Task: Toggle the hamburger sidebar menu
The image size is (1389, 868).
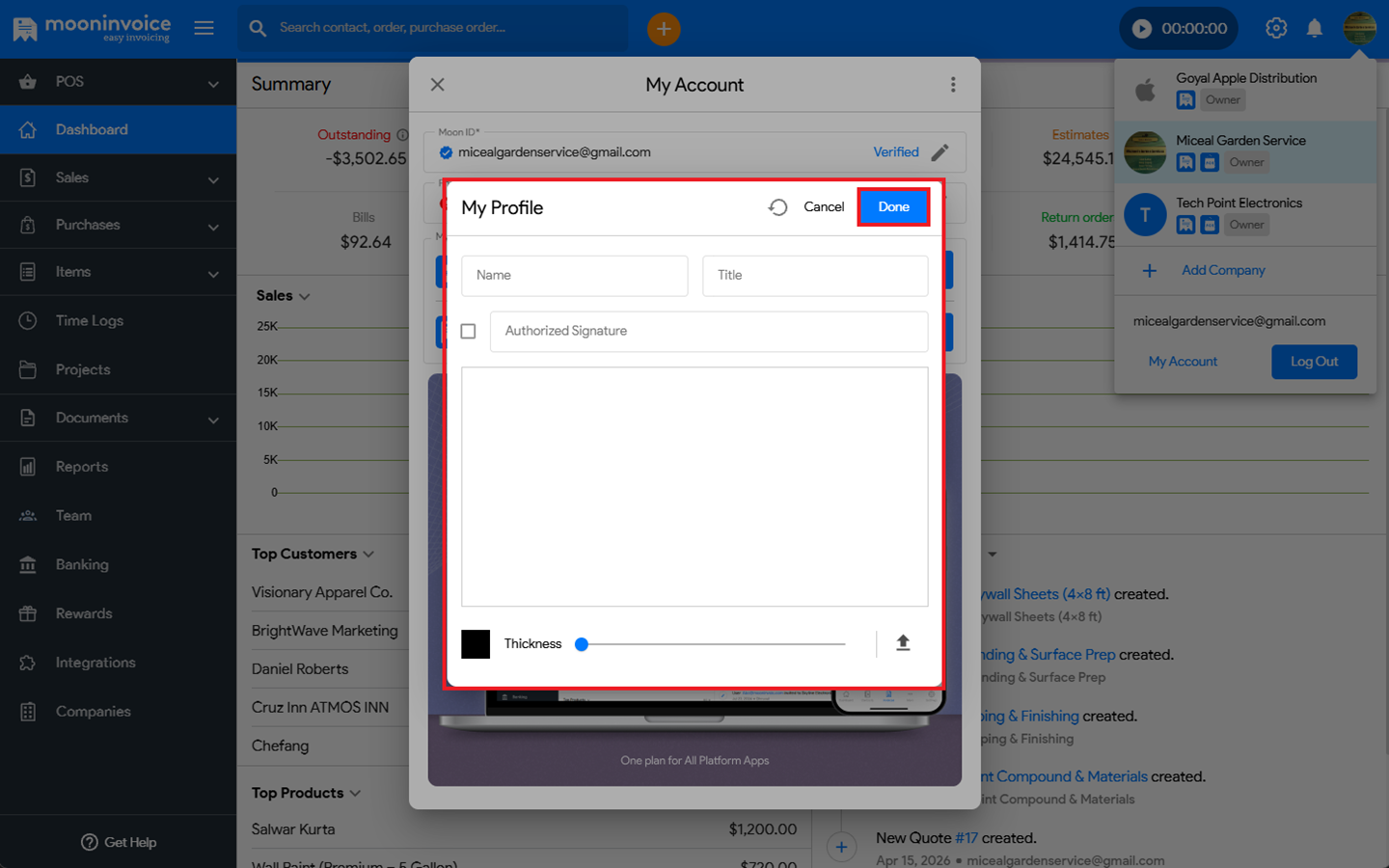Action: click(204, 29)
